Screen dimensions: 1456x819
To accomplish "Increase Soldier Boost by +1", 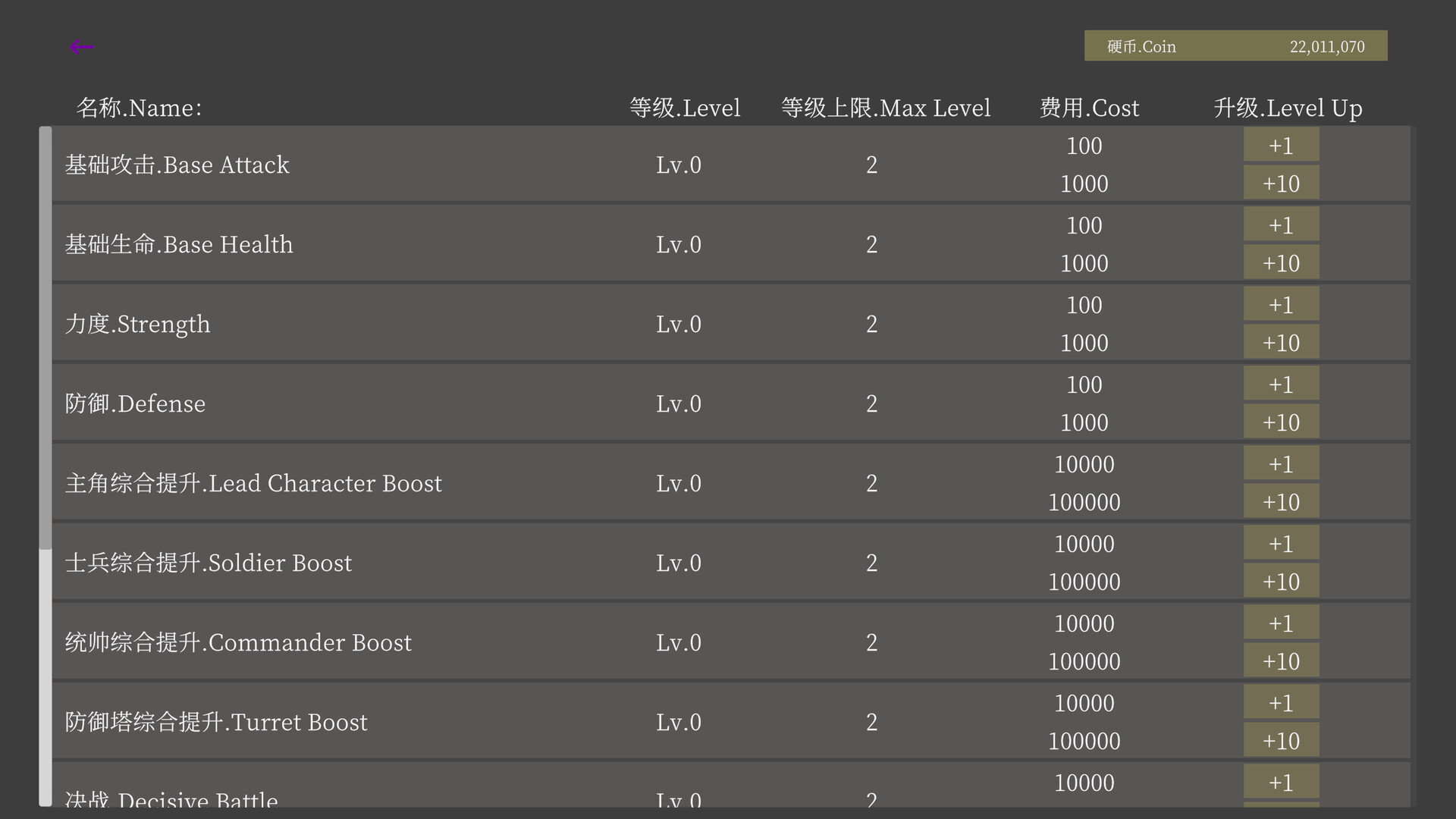I will pos(1281,544).
